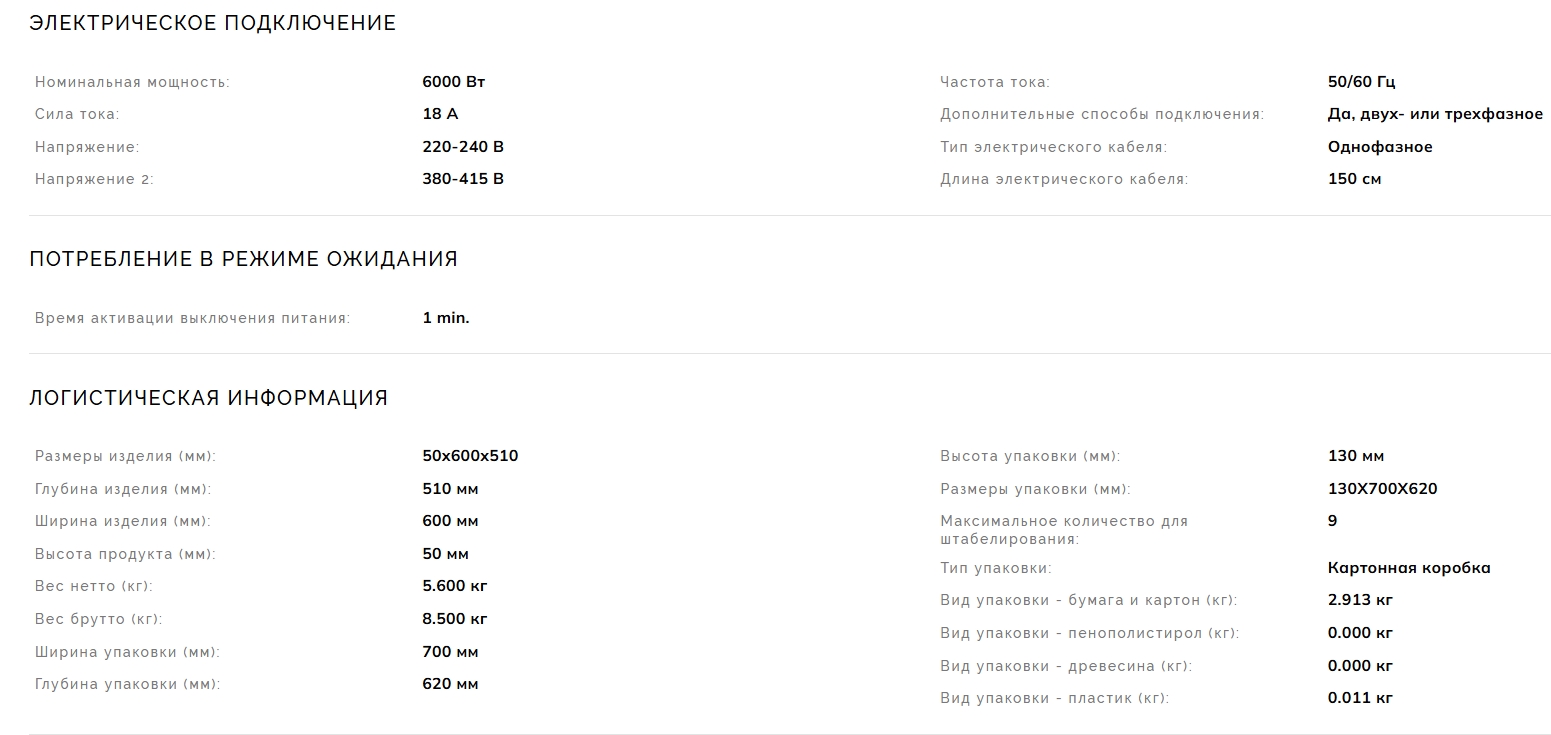Screen dimensions: 1551x735
Task: Click the Да, двух- или трехфазное value
Action: pyautogui.click(x=1435, y=114)
